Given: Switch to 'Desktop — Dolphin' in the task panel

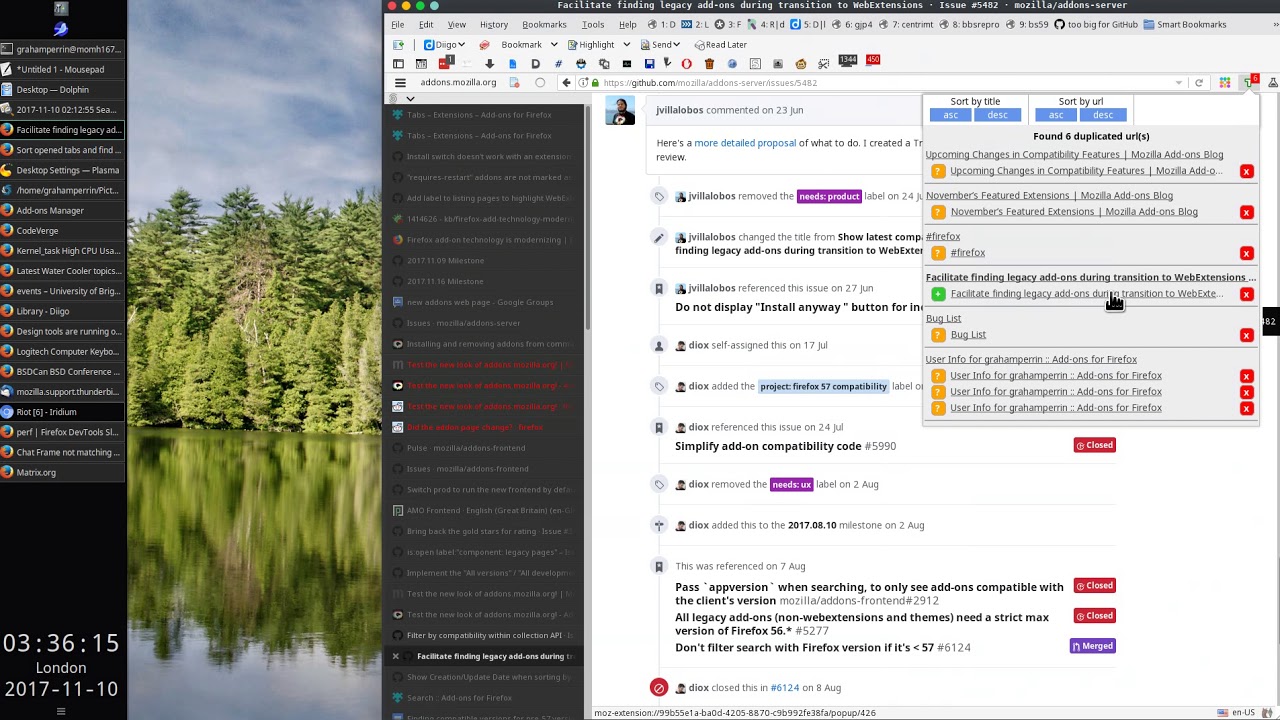Looking at the screenshot, I should tap(62, 89).
